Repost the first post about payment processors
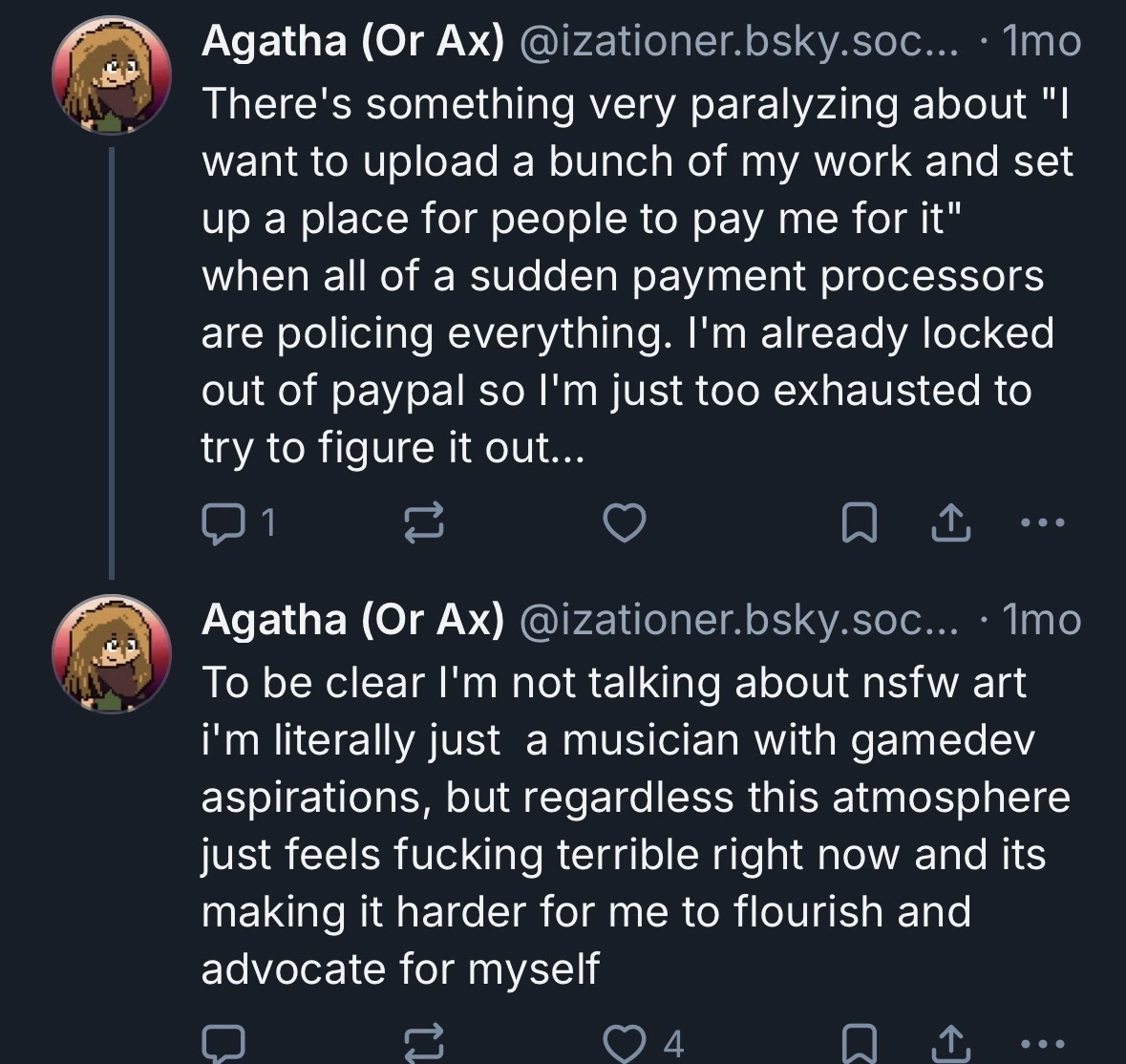Screen dimensions: 1126x1064 424,521
